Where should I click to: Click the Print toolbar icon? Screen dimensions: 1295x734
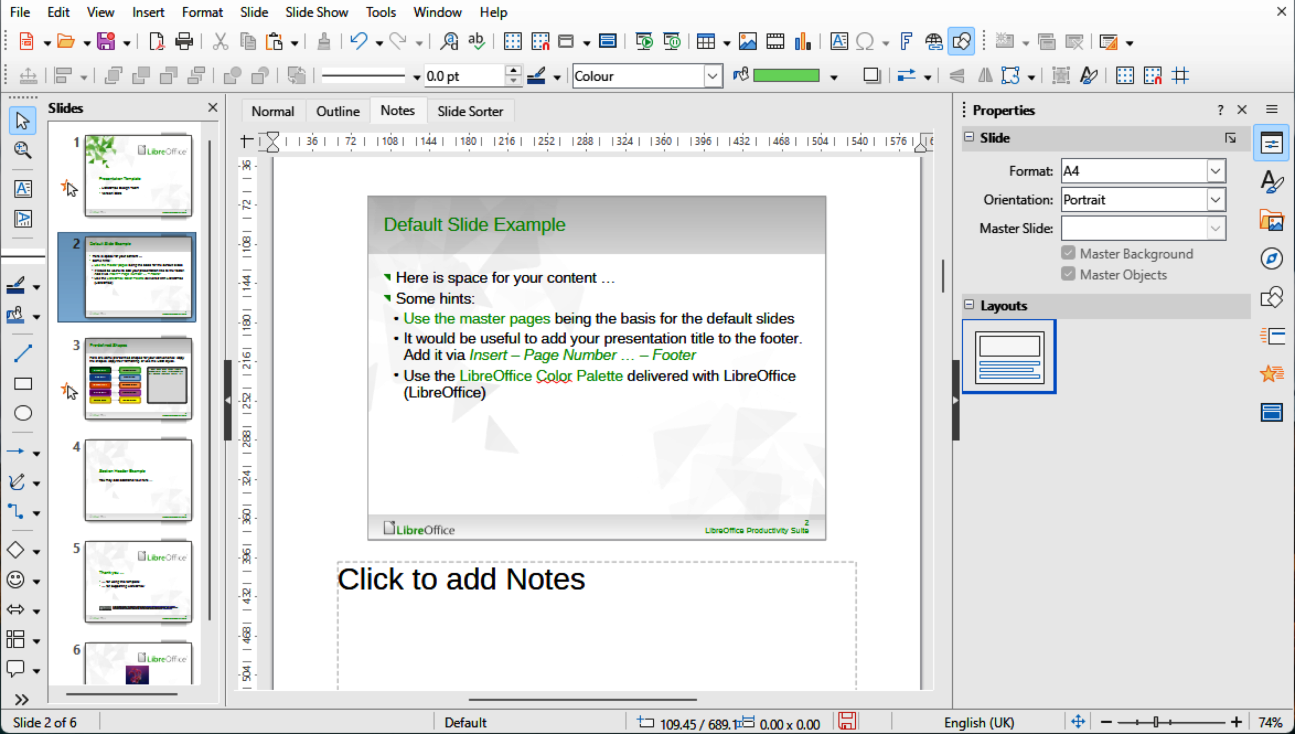click(184, 42)
